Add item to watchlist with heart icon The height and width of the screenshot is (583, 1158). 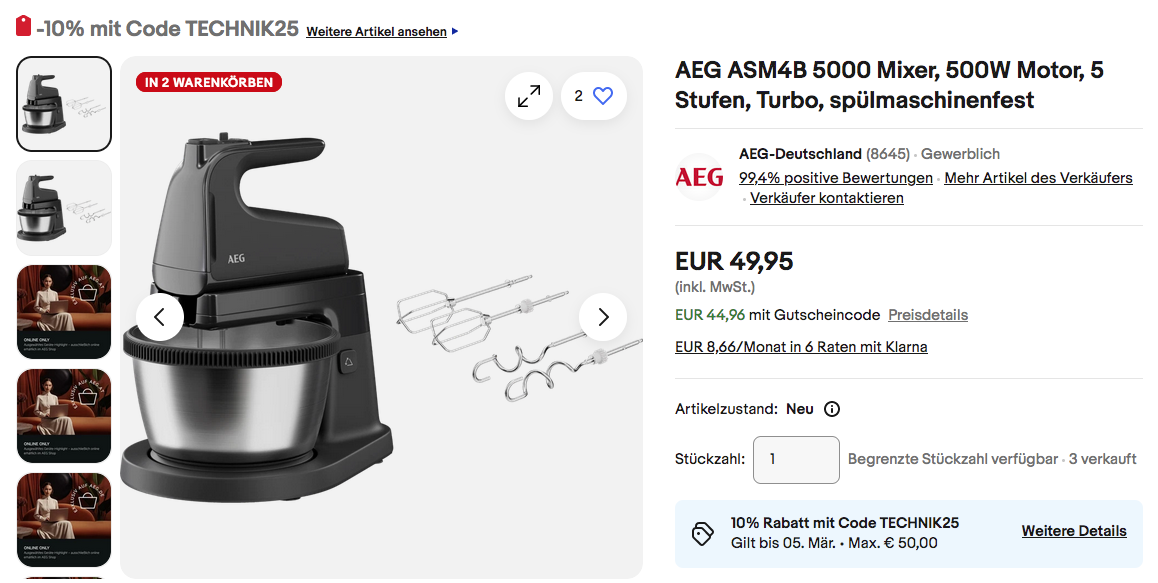(x=594, y=96)
